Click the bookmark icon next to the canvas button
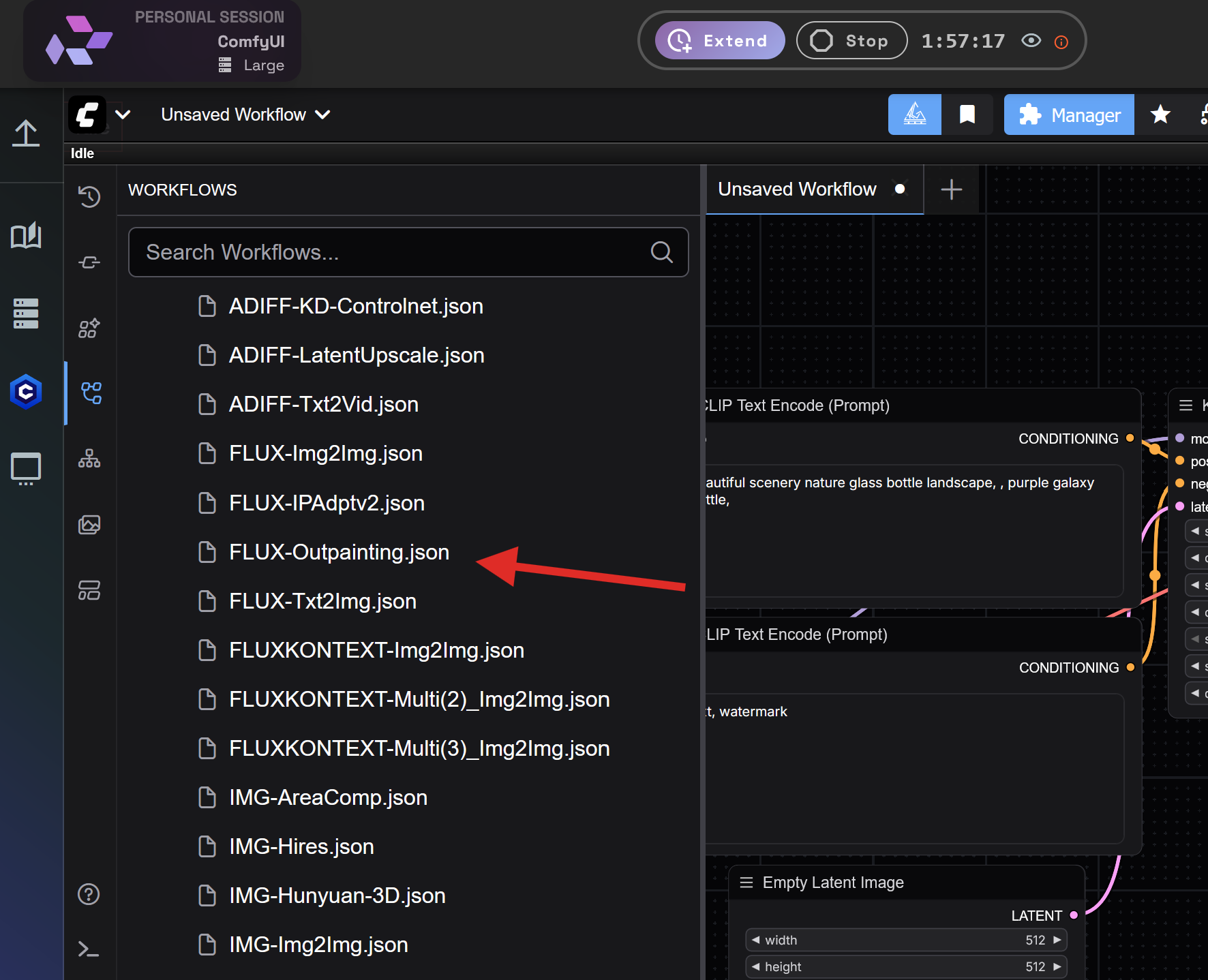The height and width of the screenshot is (980, 1208). 967,114
